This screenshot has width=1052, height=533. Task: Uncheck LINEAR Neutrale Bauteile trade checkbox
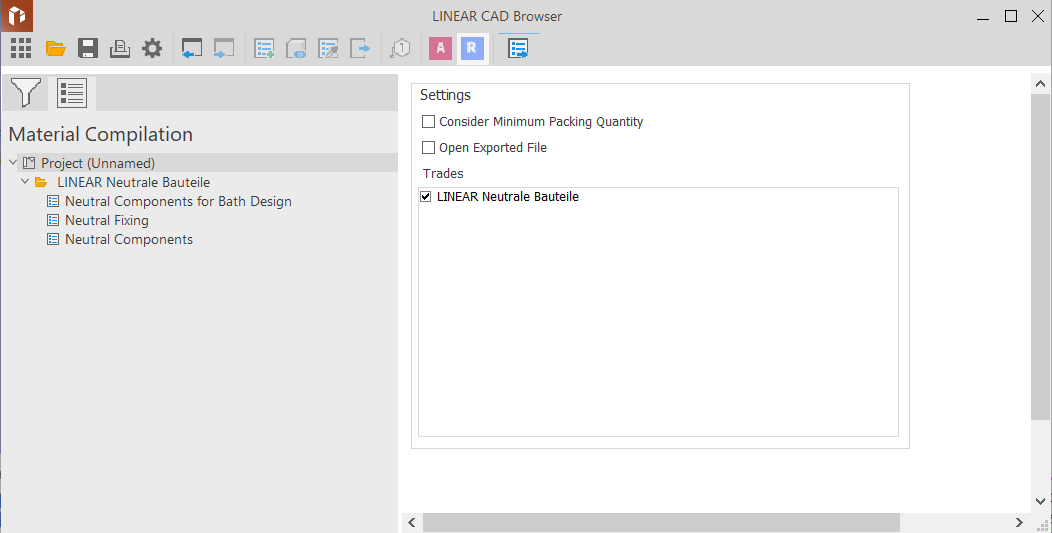coord(425,197)
